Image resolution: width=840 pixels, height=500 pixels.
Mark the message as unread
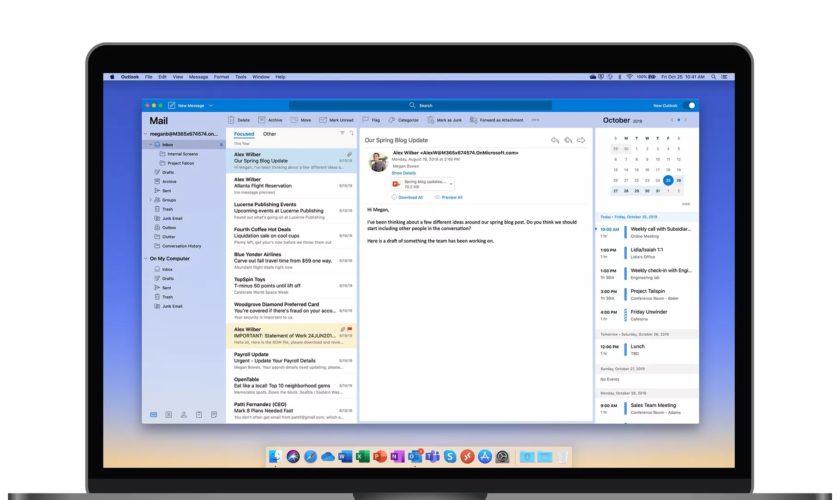pyautogui.click(x=336, y=120)
